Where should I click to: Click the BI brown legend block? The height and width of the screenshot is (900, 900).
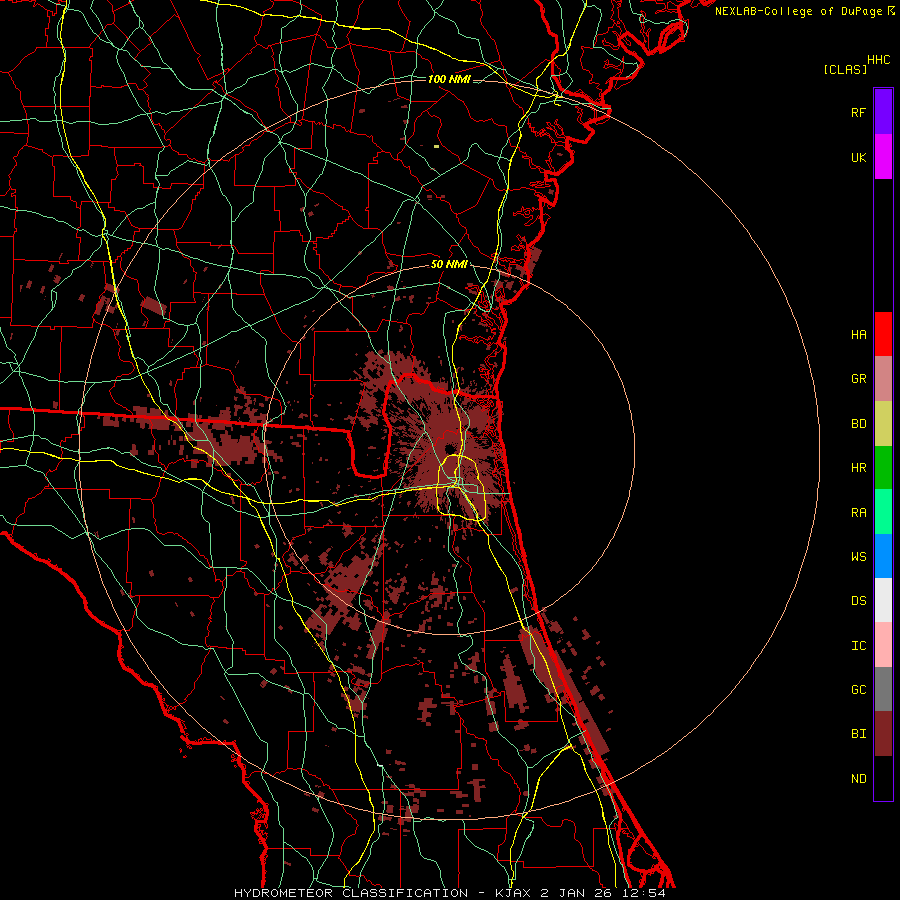[x=883, y=734]
